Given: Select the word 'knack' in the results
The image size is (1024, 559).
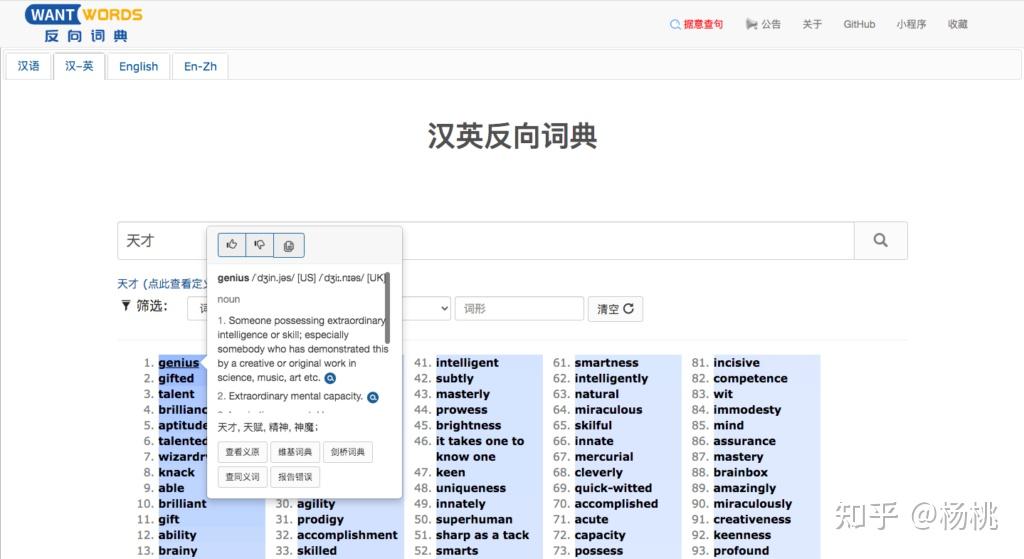Looking at the screenshot, I should point(176,472).
